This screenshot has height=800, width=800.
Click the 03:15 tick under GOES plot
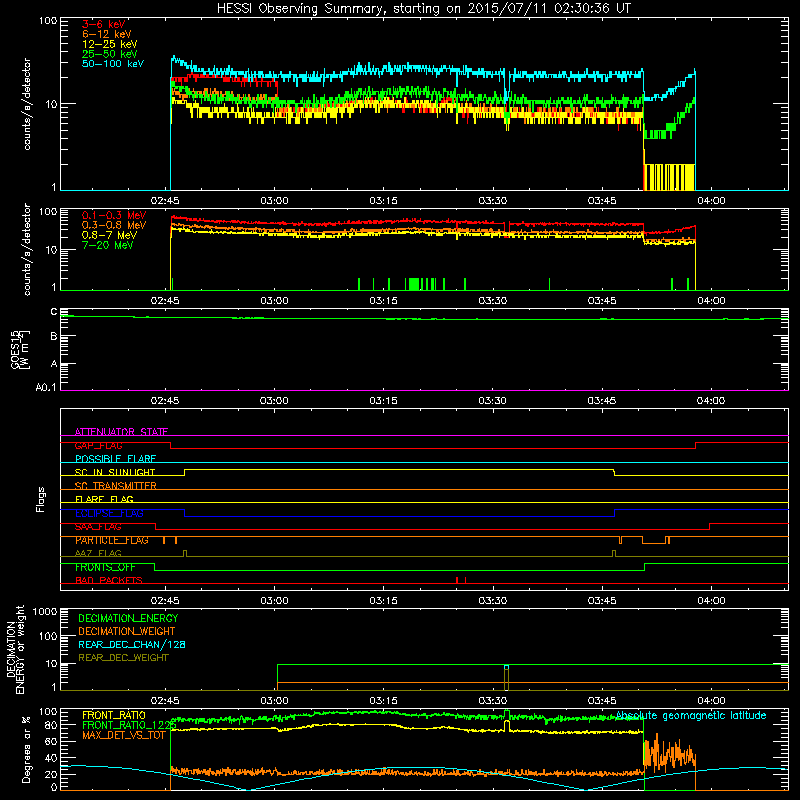point(384,401)
